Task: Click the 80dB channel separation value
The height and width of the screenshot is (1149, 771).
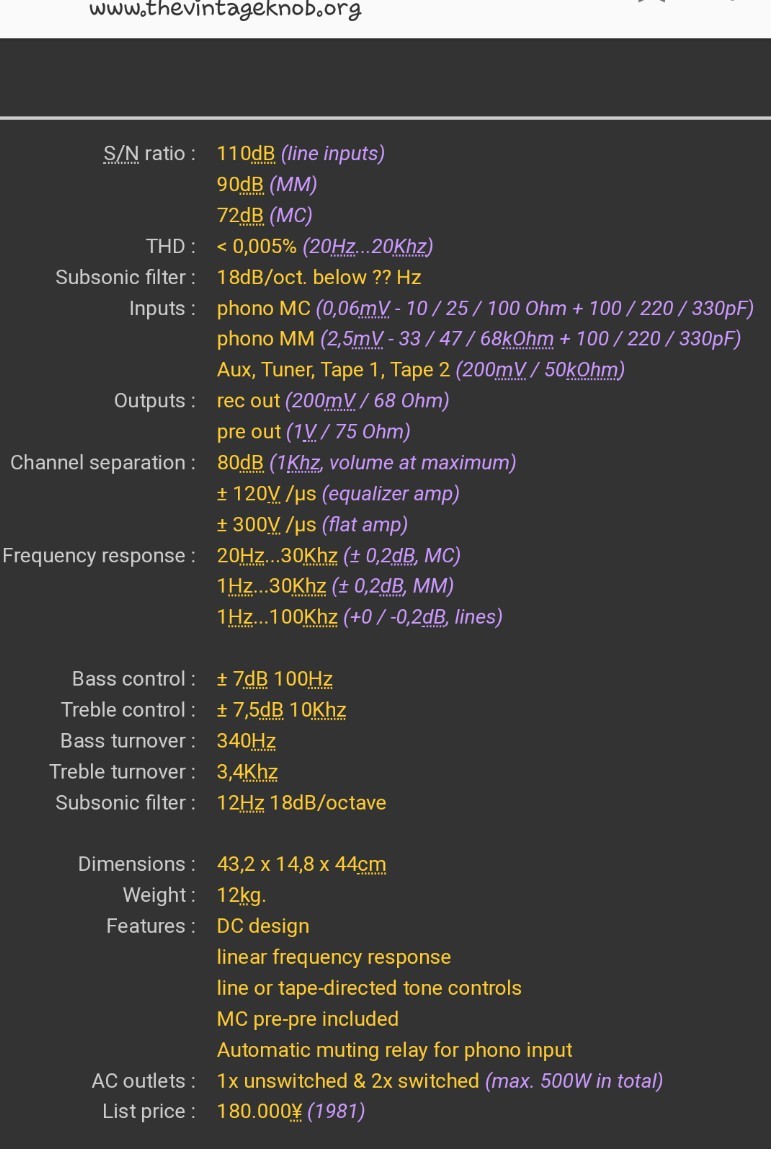Action: coord(366,462)
